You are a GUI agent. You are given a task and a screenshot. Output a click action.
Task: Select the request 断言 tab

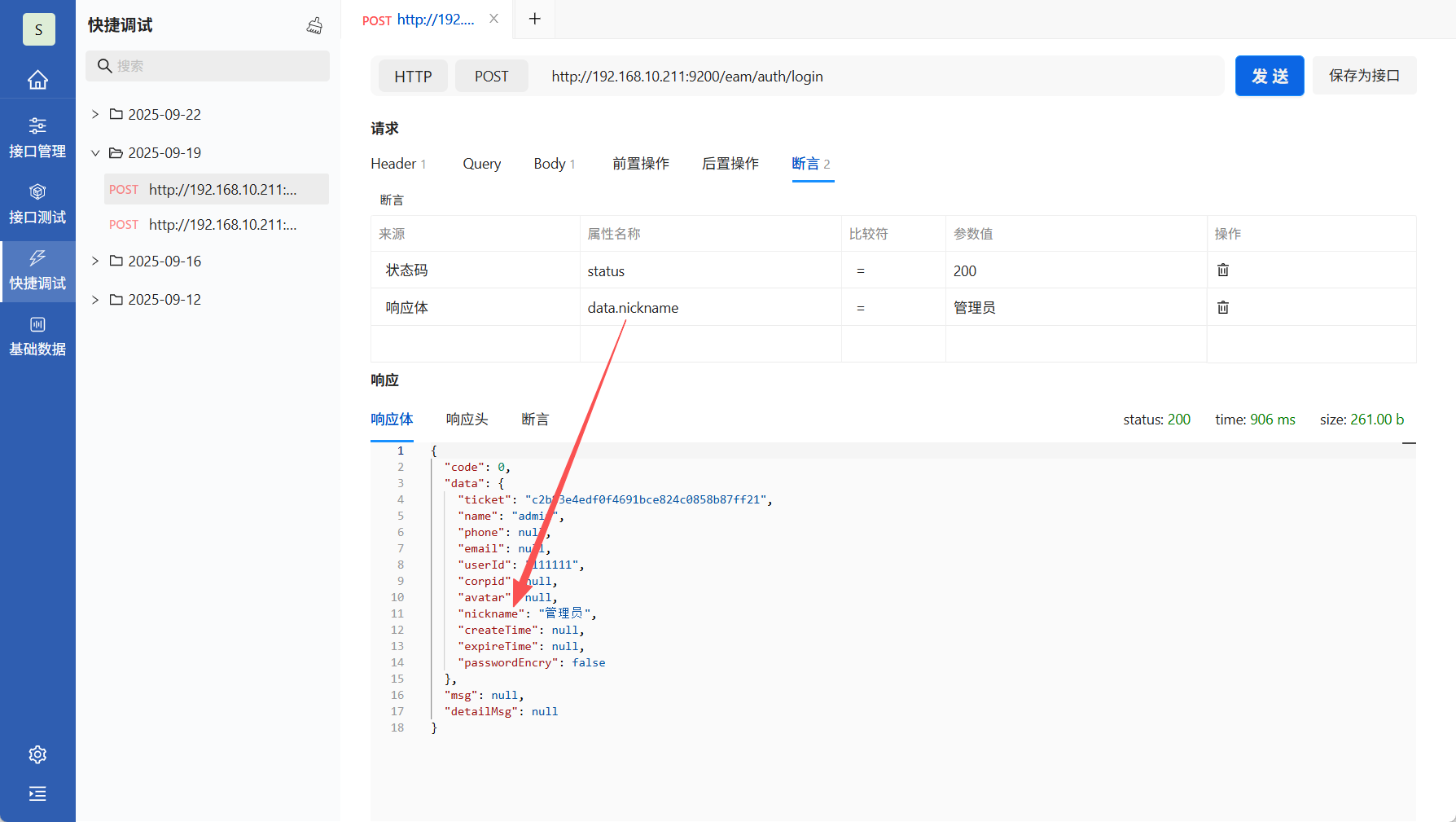coord(811,164)
